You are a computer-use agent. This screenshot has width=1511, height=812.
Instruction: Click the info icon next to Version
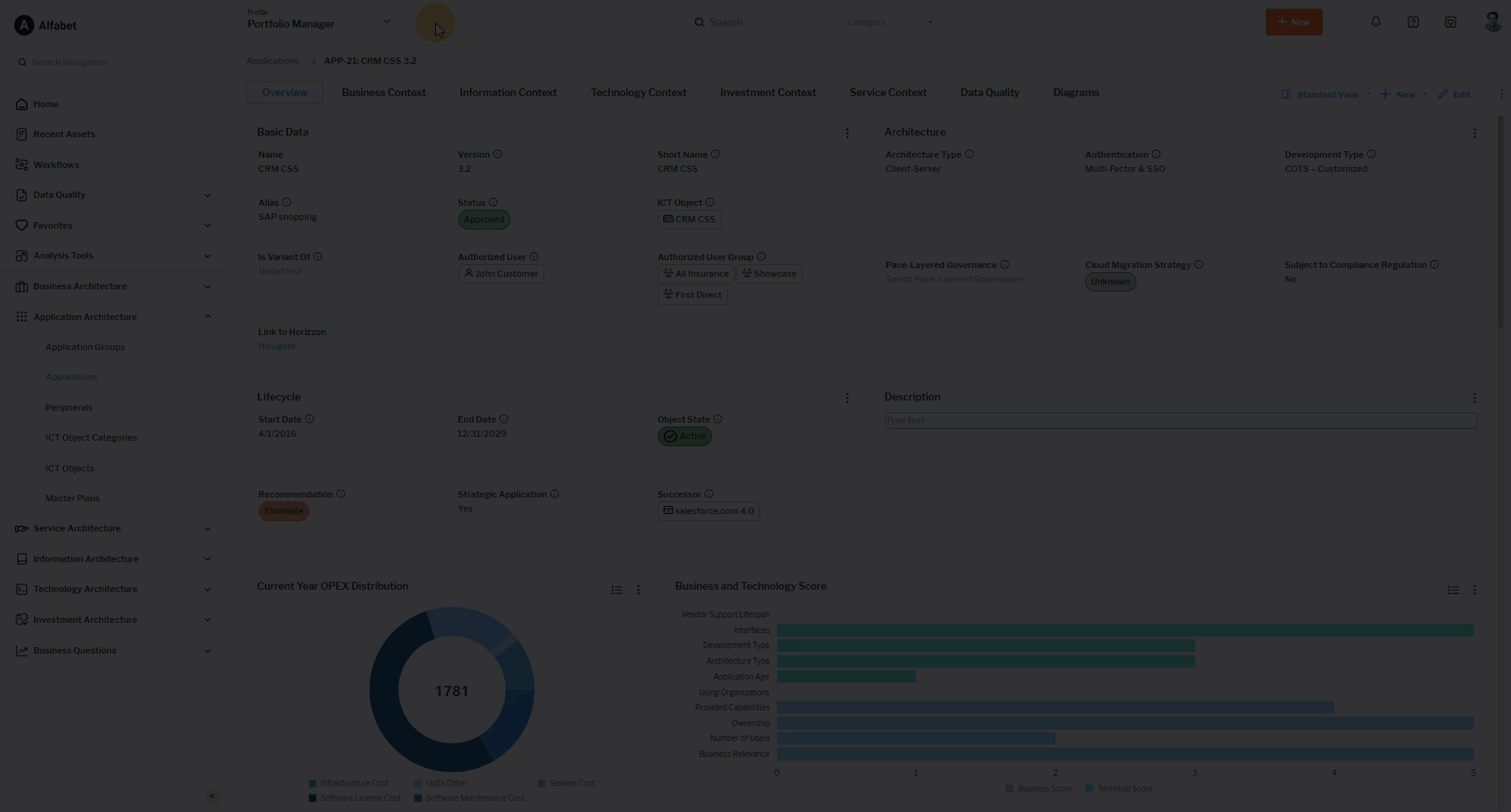click(498, 155)
